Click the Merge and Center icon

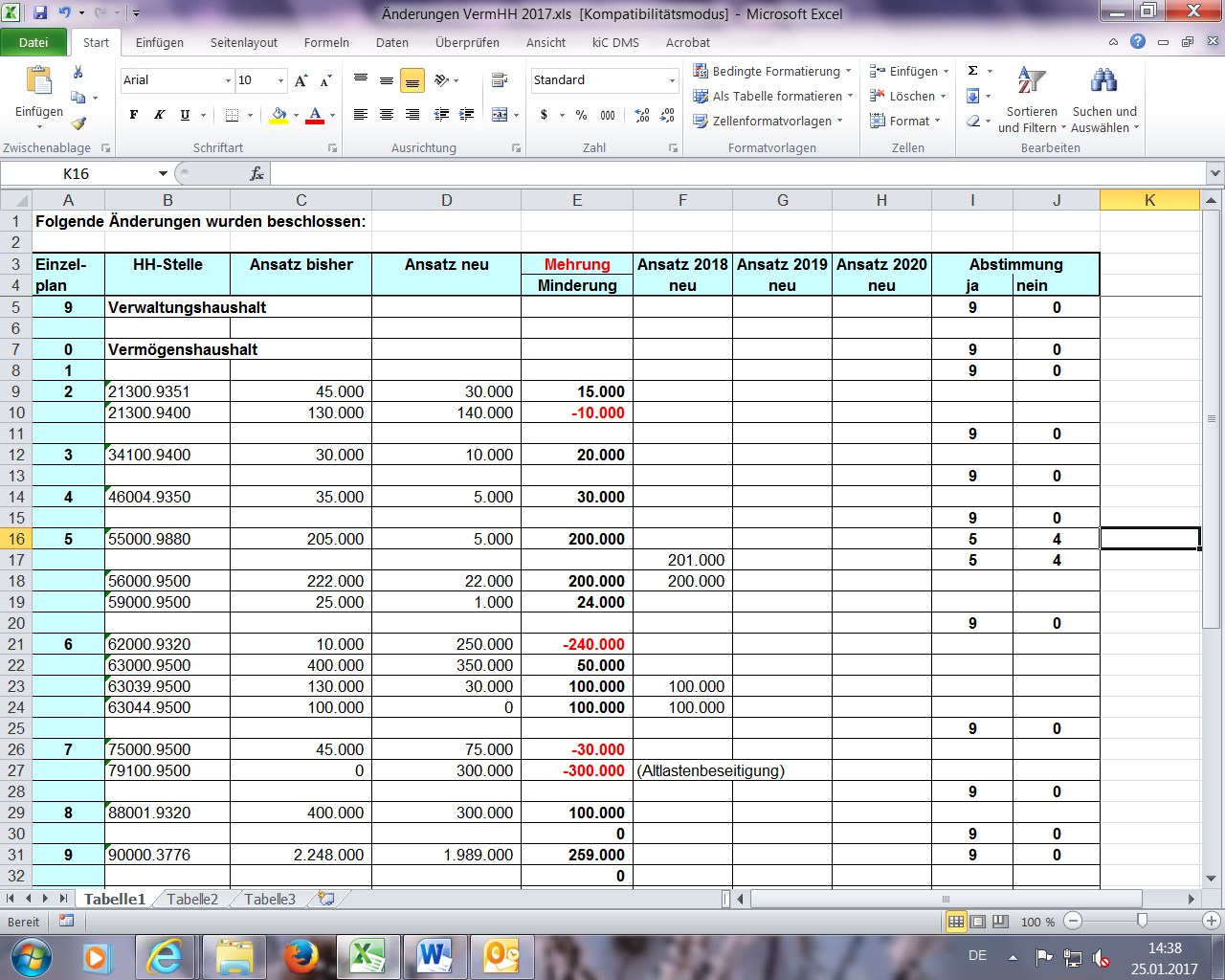500,115
